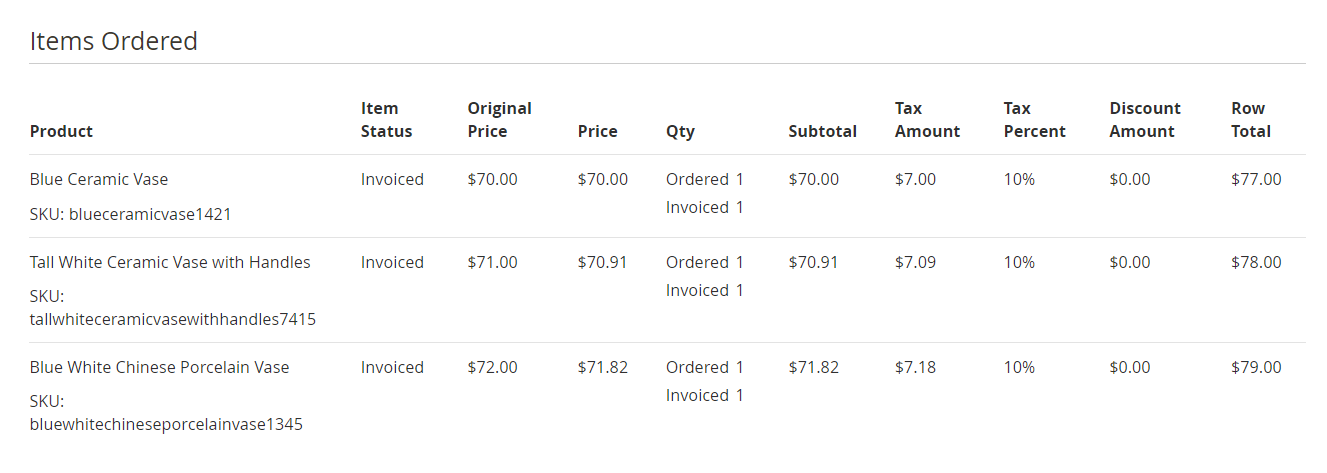Click the Tax Percent column header
1327x473 pixels.
pyautogui.click(x=1034, y=120)
